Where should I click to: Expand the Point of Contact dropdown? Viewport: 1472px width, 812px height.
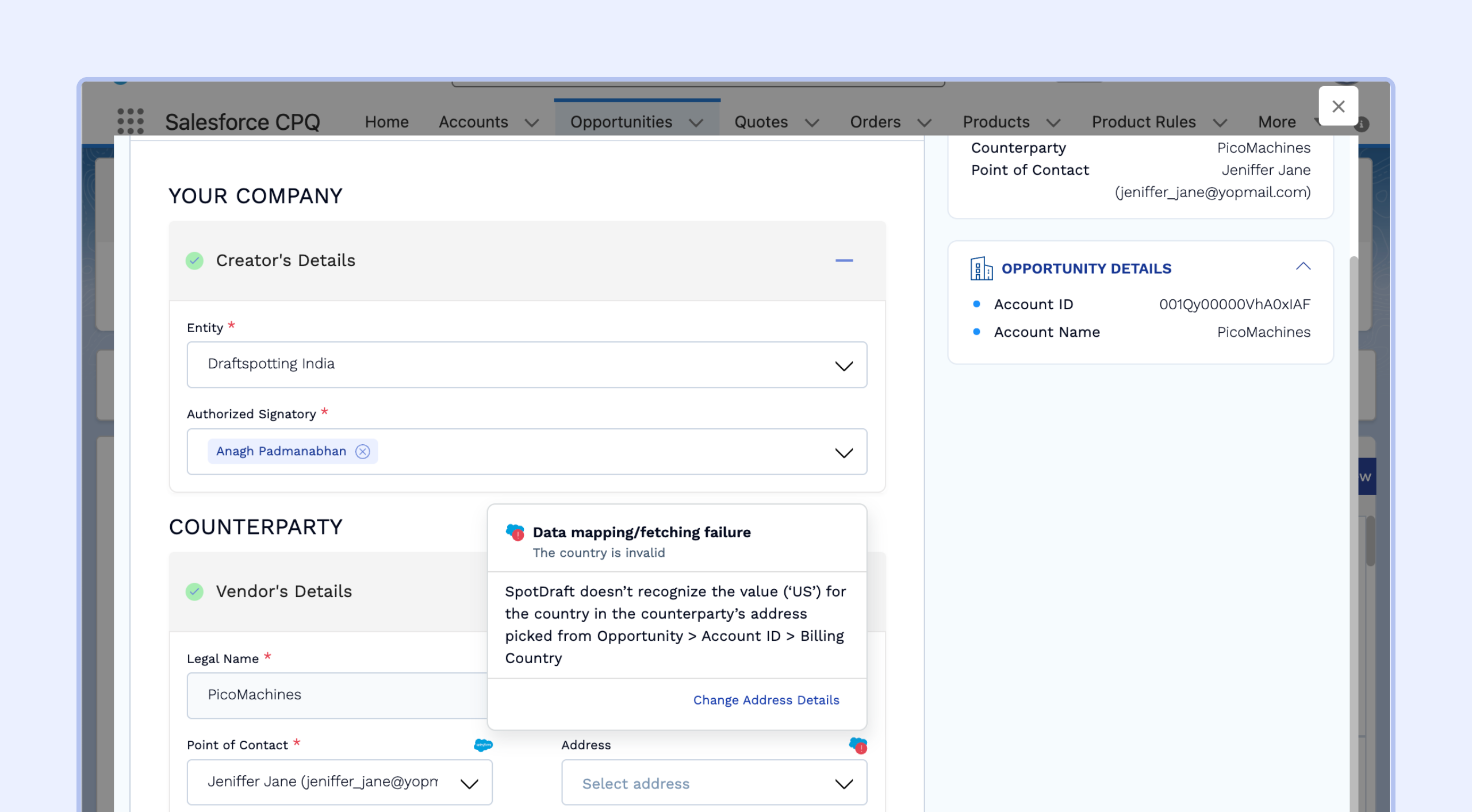pos(469,784)
